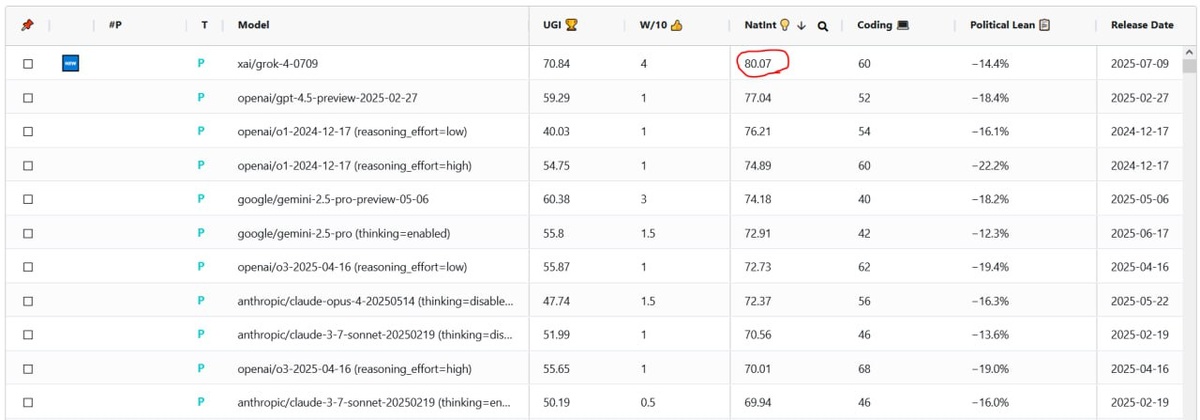Click the NatInt value 76.21
The image size is (1200, 420).
tap(758, 132)
